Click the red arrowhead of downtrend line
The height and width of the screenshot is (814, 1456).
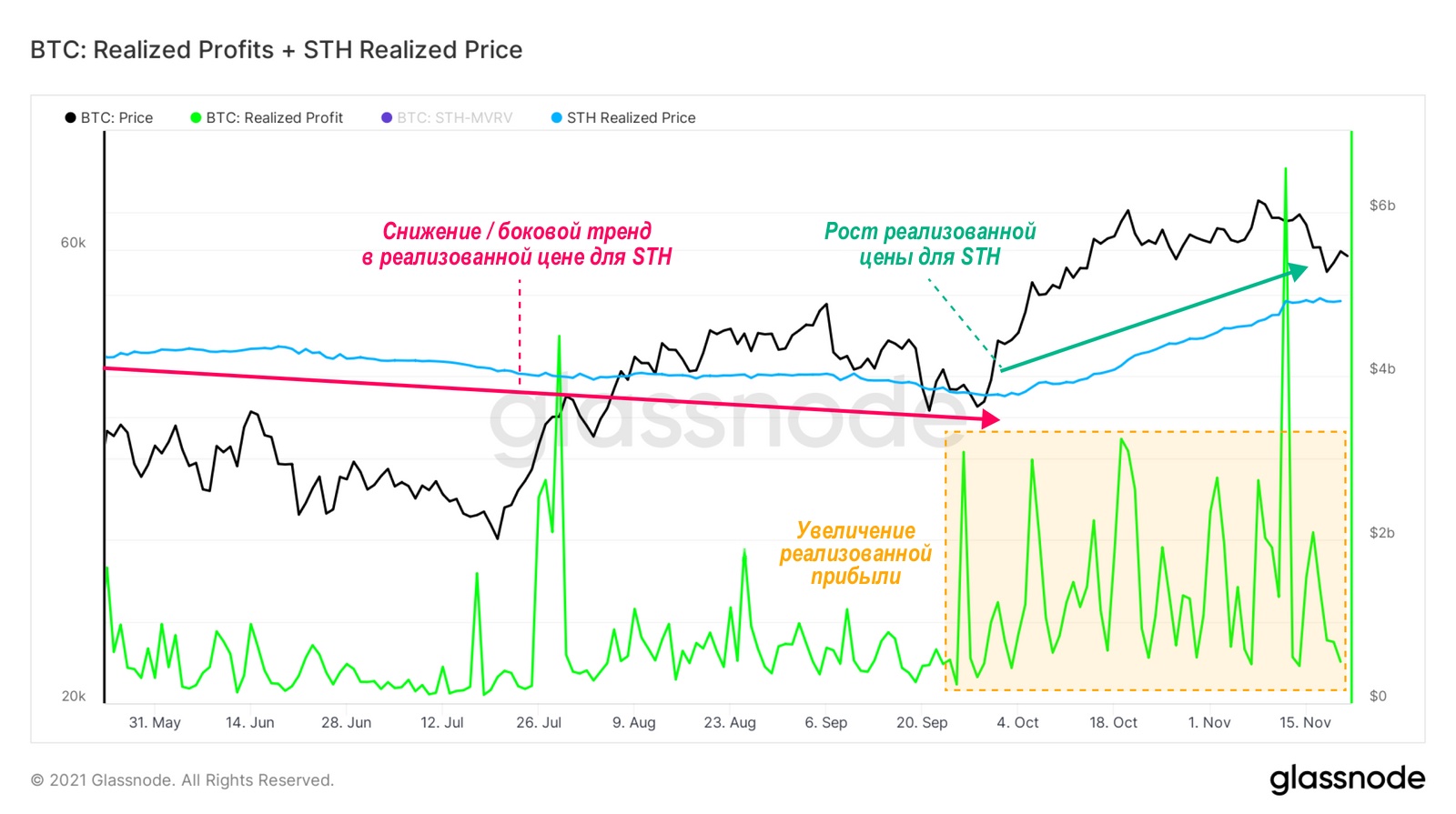click(x=991, y=419)
